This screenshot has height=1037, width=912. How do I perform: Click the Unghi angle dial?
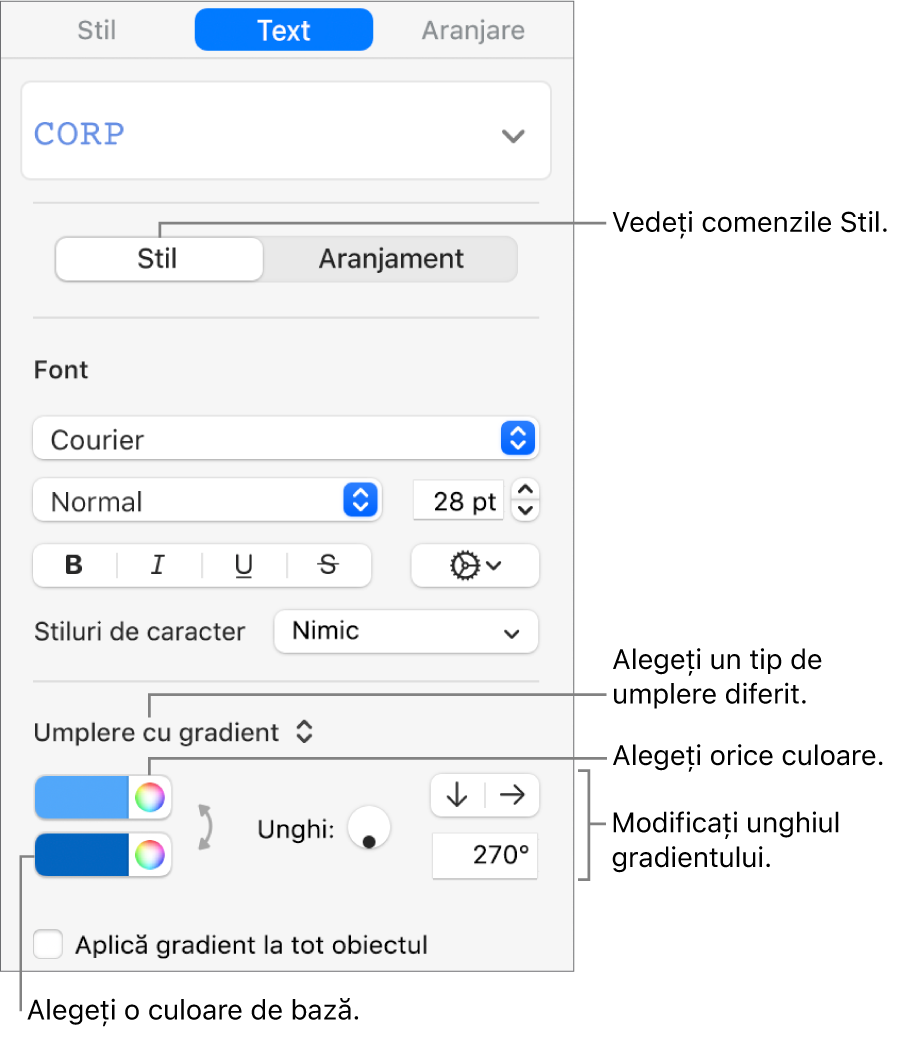(x=369, y=827)
